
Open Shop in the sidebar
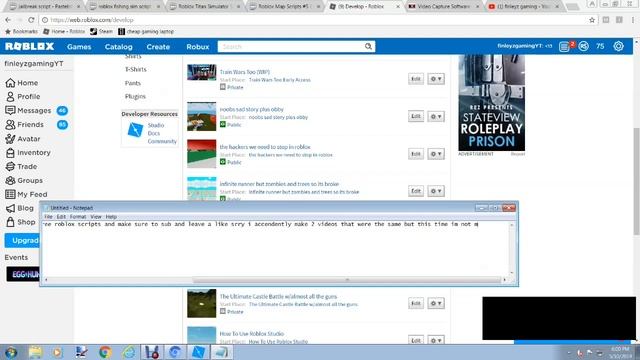click(20, 222)
